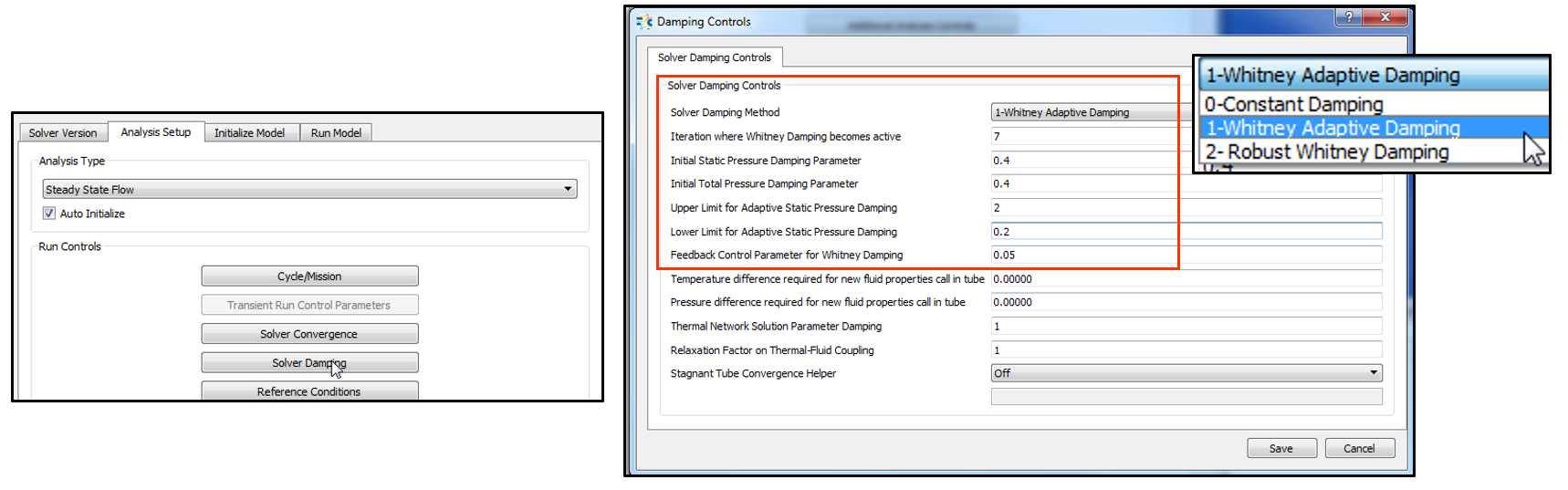
Task: Open the Initialize Model tab
Action: [x=249, y=133]
